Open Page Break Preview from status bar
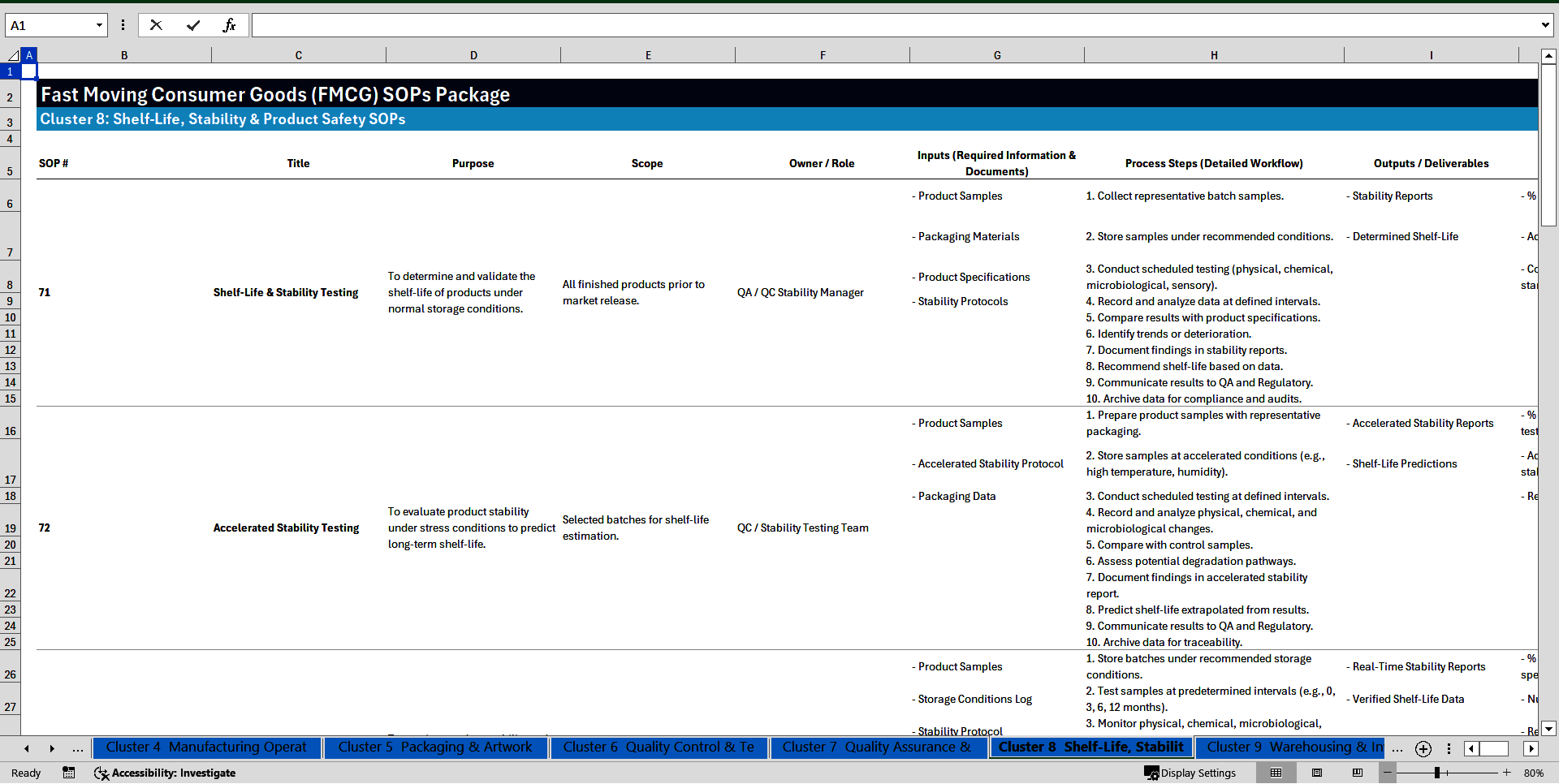The image size is (1559, 784). coord(1358,773)
